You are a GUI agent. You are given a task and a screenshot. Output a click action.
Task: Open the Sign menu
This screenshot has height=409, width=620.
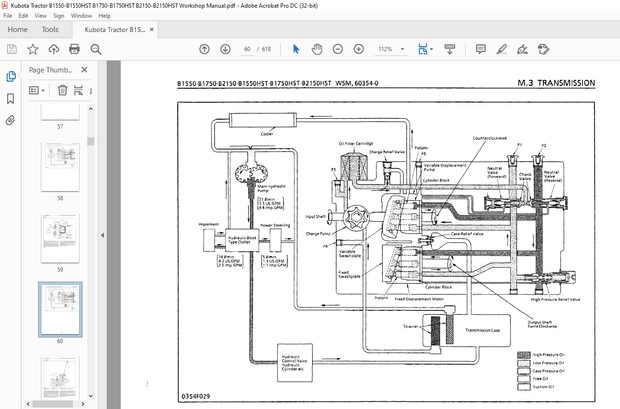tap(59, 16)
